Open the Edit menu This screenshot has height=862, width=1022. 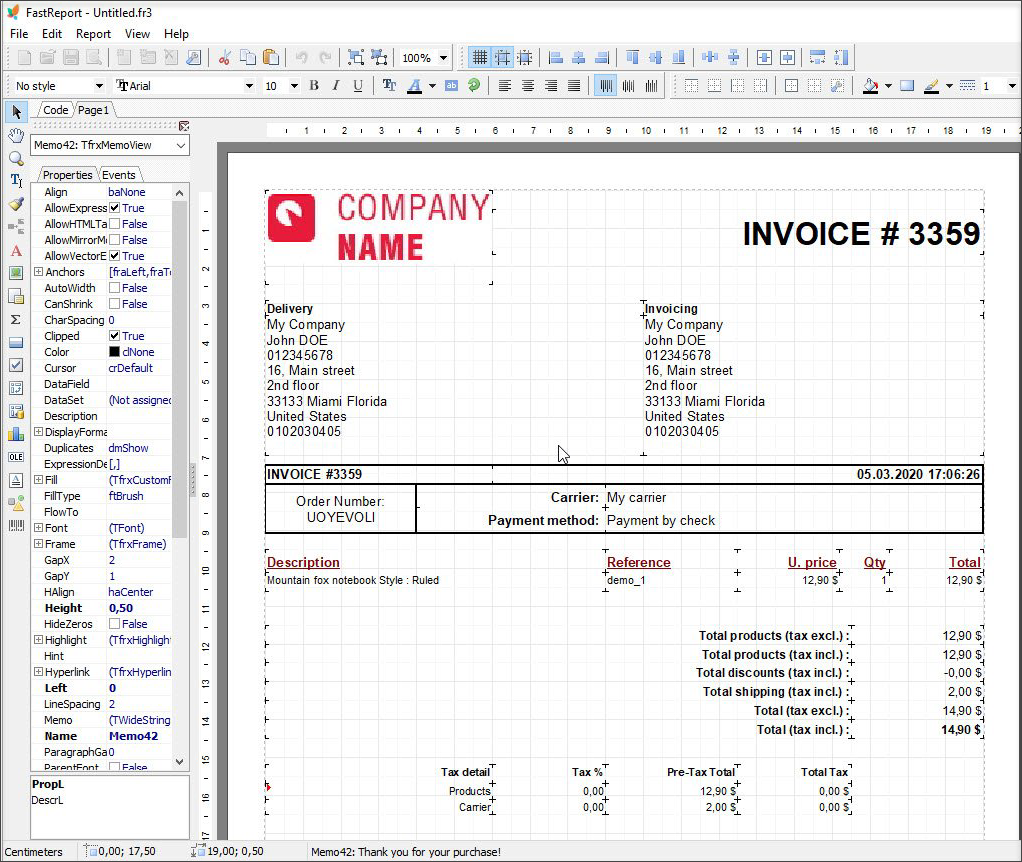point(52,34)
